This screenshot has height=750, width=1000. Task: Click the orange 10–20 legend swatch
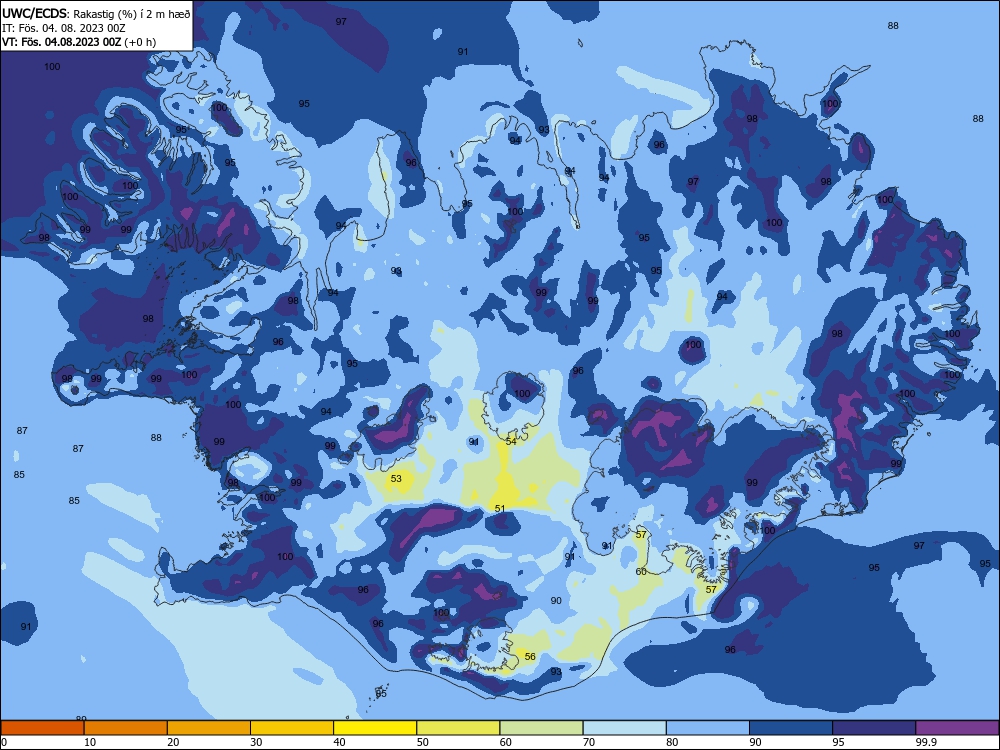pyautogui.click(x=126, y=728)
